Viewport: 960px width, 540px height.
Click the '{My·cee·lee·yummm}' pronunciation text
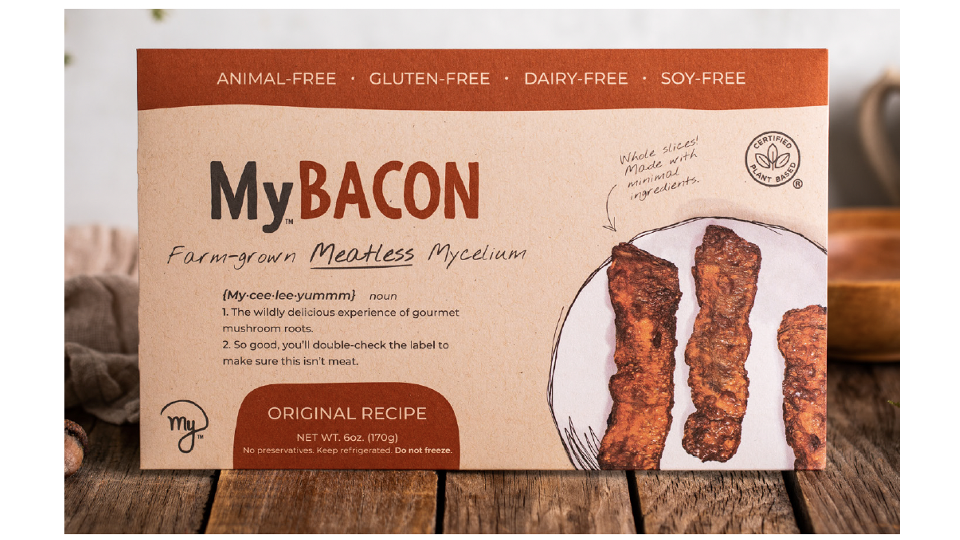tap(289, 295)
